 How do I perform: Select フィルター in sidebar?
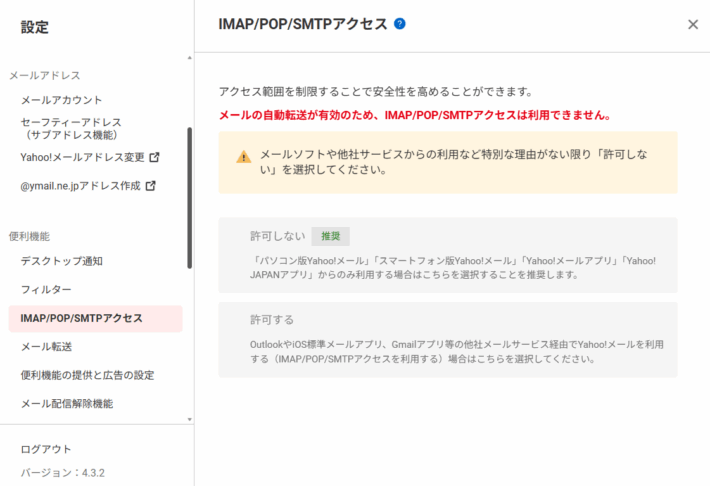(46, 289)
